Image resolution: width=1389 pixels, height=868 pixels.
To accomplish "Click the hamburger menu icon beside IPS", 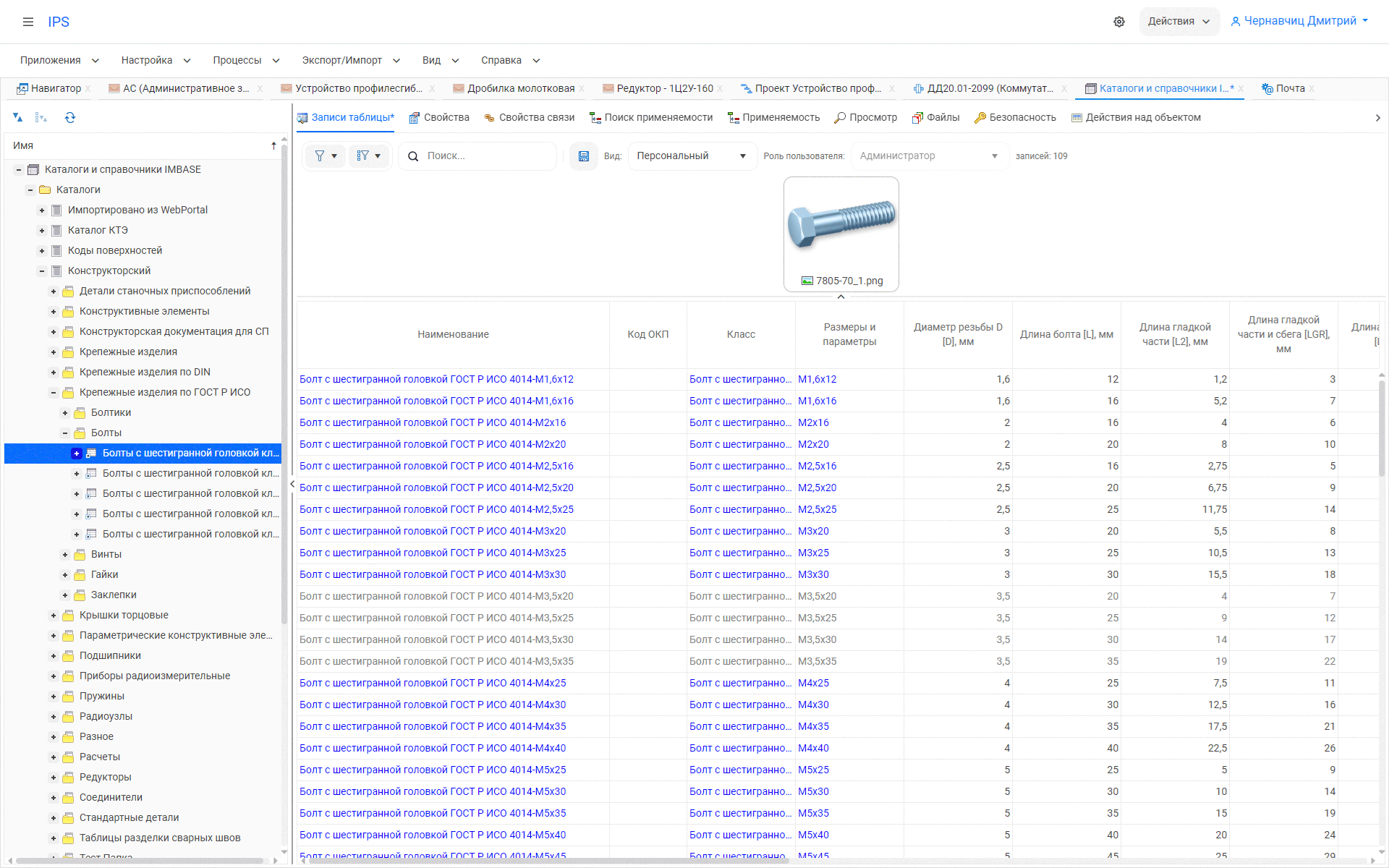I will point(28,22).
